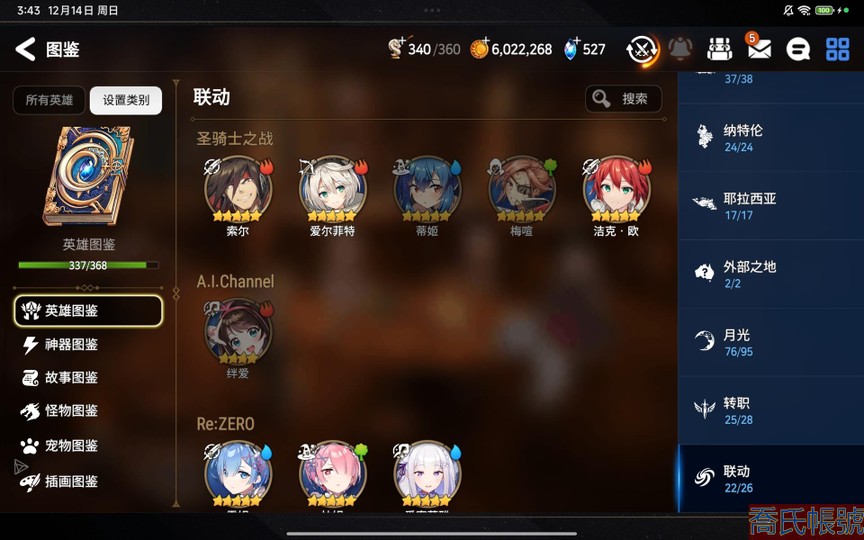Go back using the arrow beside 图鉴

(25, 50)
